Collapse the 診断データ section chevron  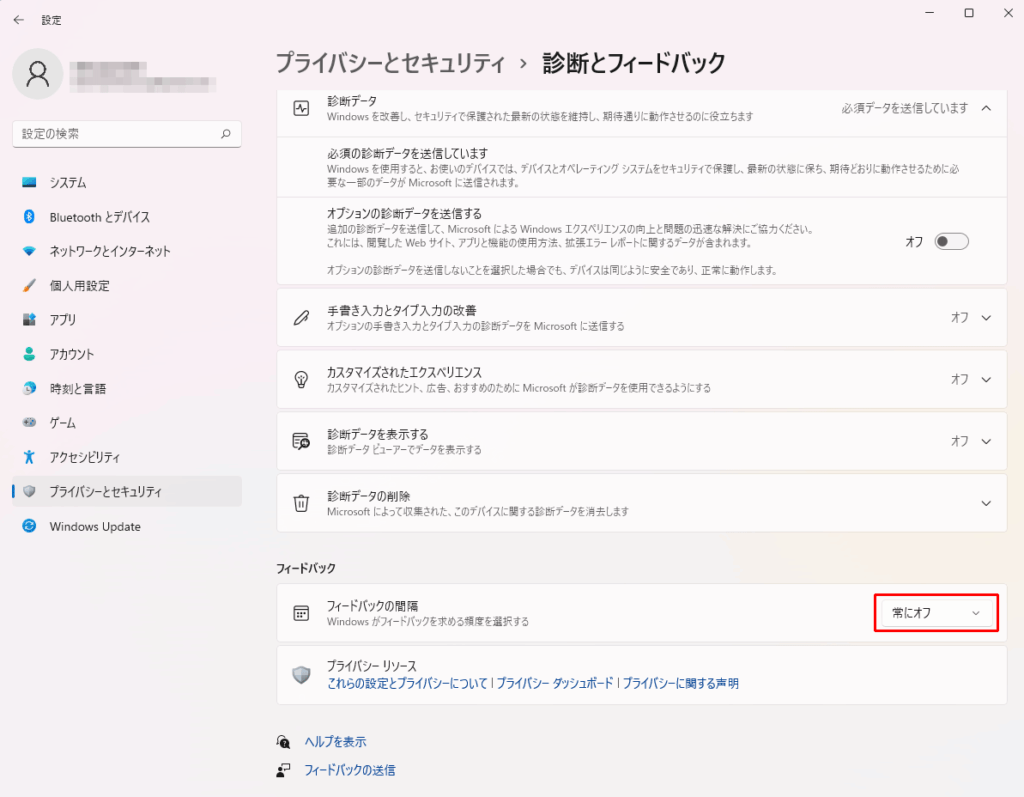(986, 108)
